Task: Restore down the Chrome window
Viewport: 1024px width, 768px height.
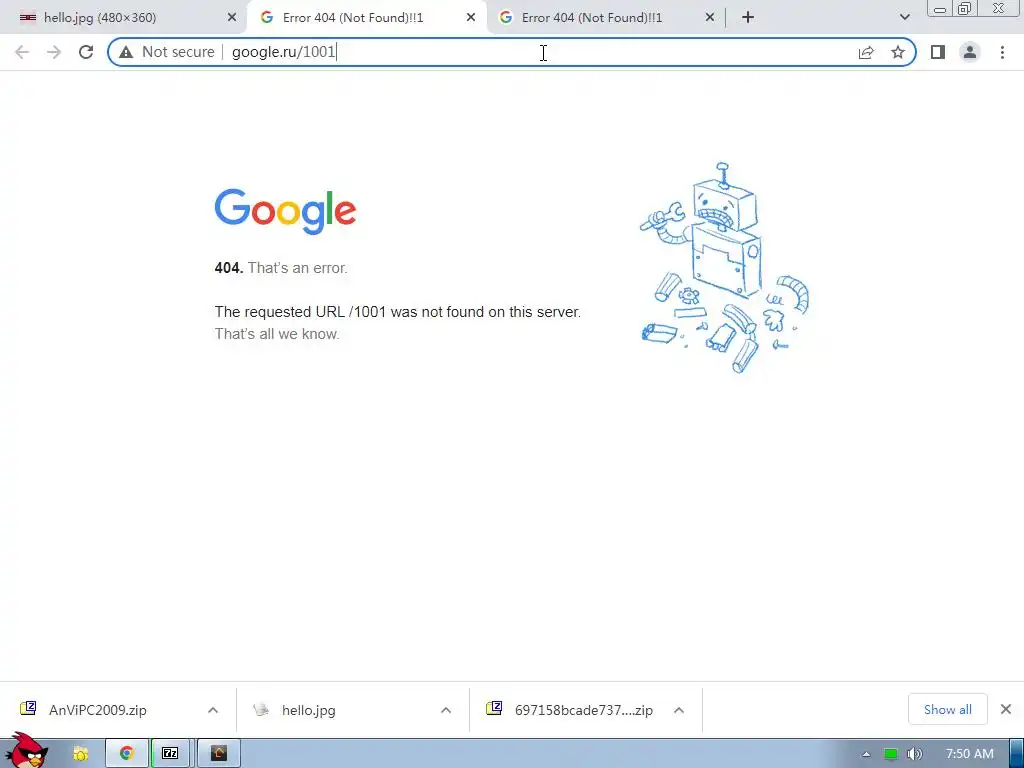Action: [964, 8]
